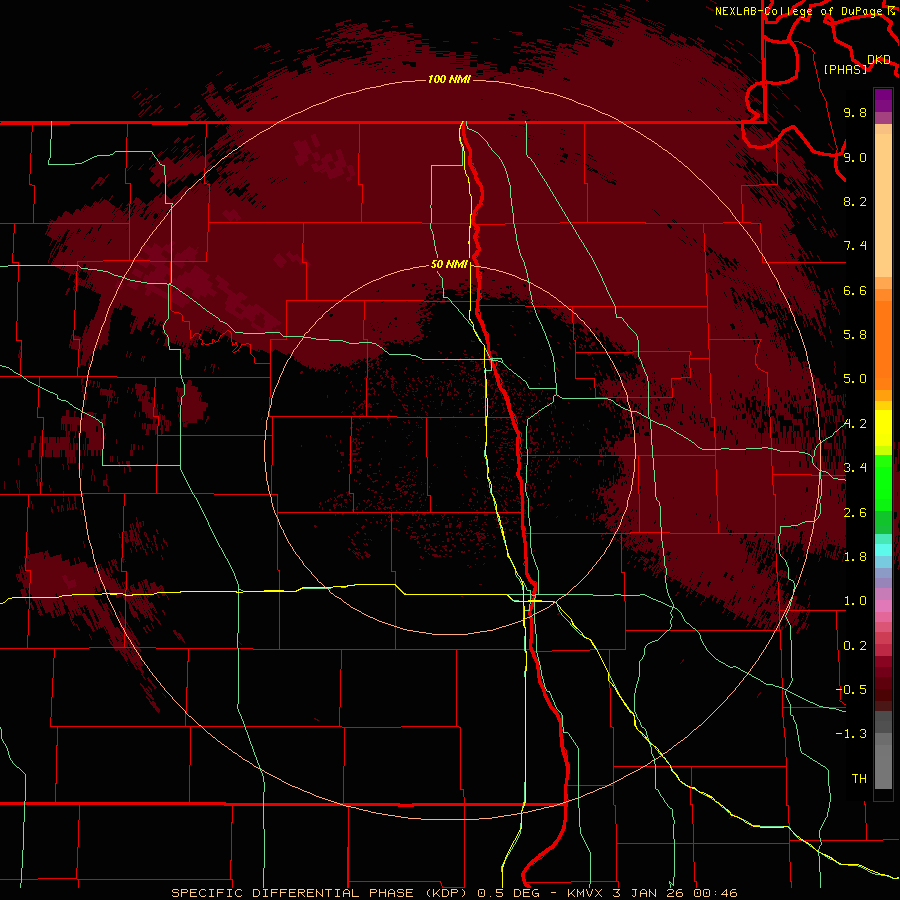Viewport: 900px width, 900px height.
Task: Click the 5.8 scale value
Action: click(855, 335)
